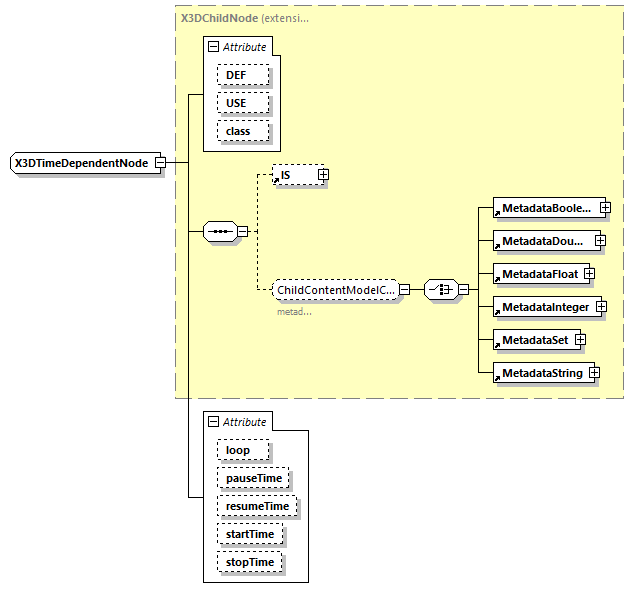Open the X3DChildNode extension type label
Viewport: 634px width, 600px height.
click(242, 18)
